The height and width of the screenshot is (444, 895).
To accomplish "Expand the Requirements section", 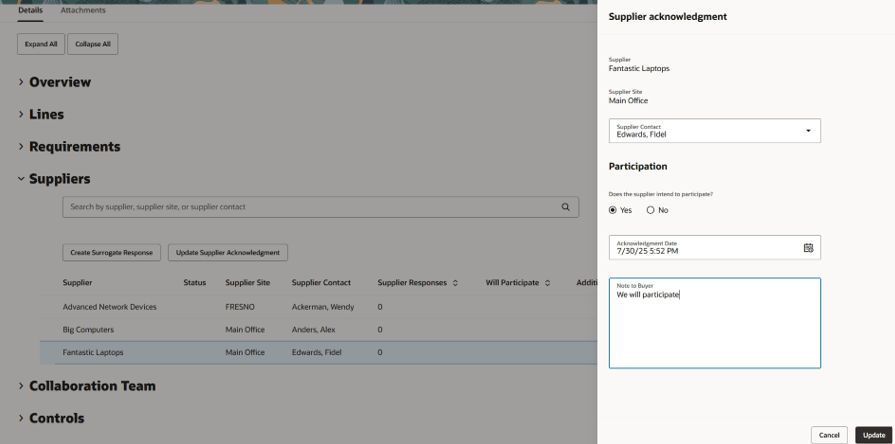I will point(21,147).
